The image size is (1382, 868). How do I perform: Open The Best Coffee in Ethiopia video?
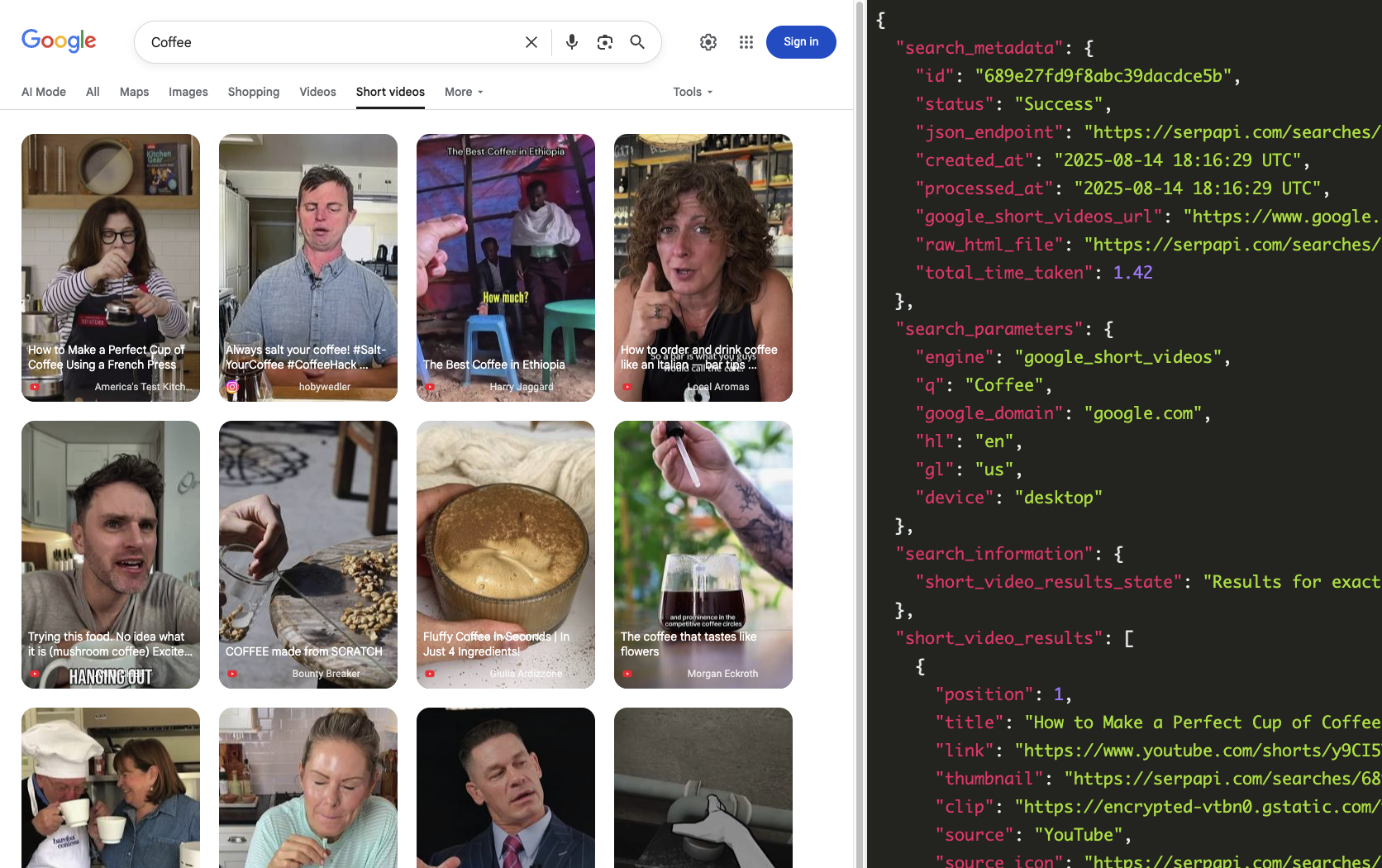coord(506,268)
